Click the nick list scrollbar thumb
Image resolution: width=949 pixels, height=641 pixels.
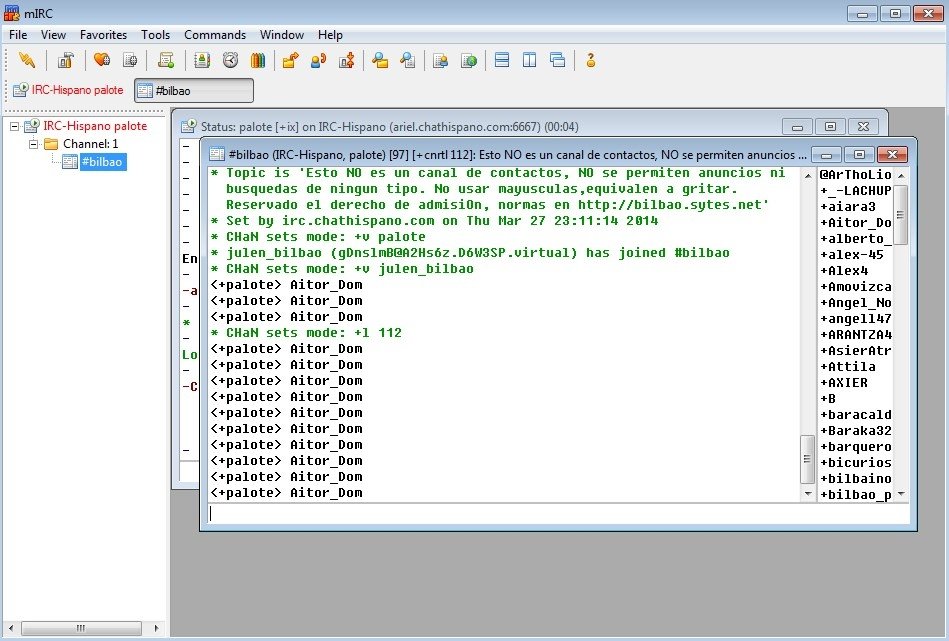(901, 214)
